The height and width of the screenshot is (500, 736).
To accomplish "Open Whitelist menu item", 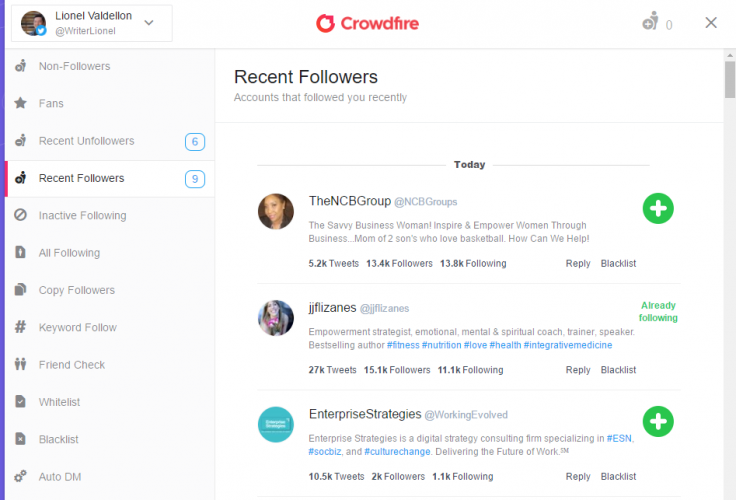I will point(110,402).
